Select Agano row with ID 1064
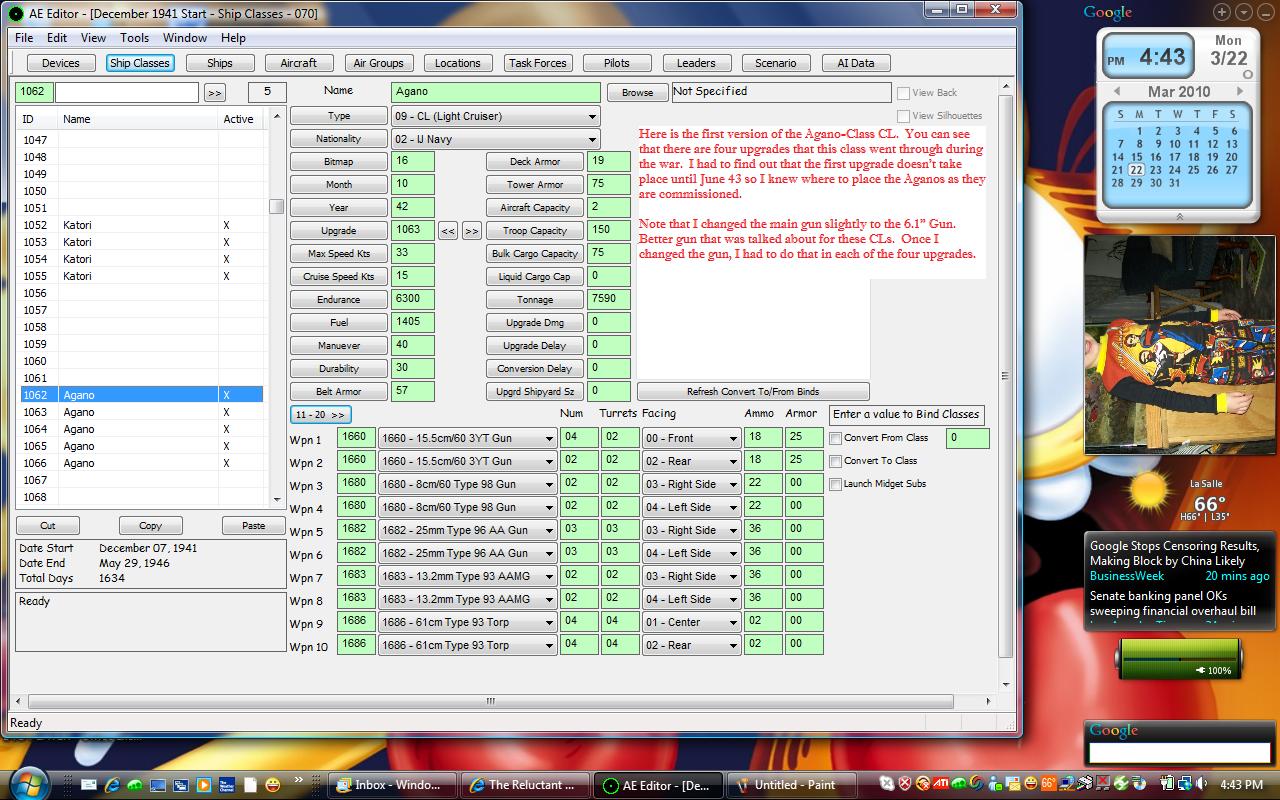Image resolution: width=1280 pixels, height=800 pixels. pyautogui.click(x=140, y=429)
